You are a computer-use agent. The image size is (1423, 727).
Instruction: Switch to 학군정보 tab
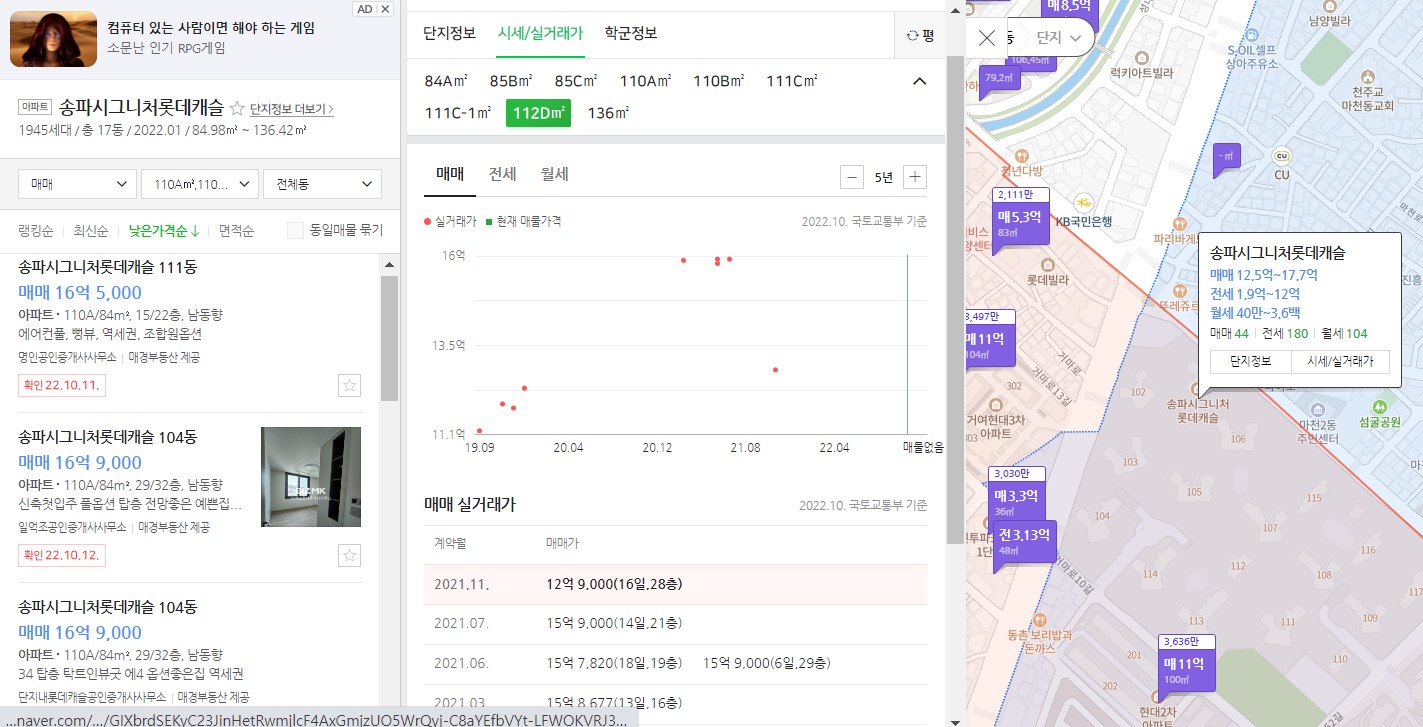[631, 33]
